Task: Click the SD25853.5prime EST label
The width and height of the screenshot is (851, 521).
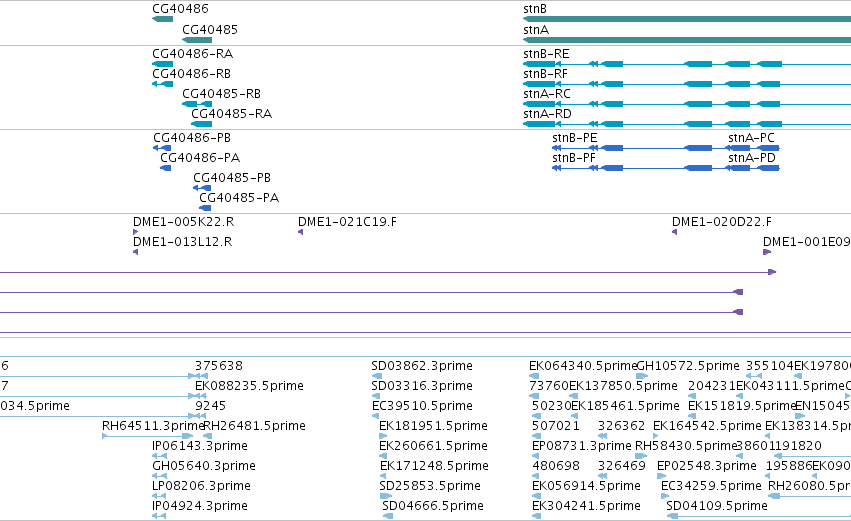Action: pos(430,486)
